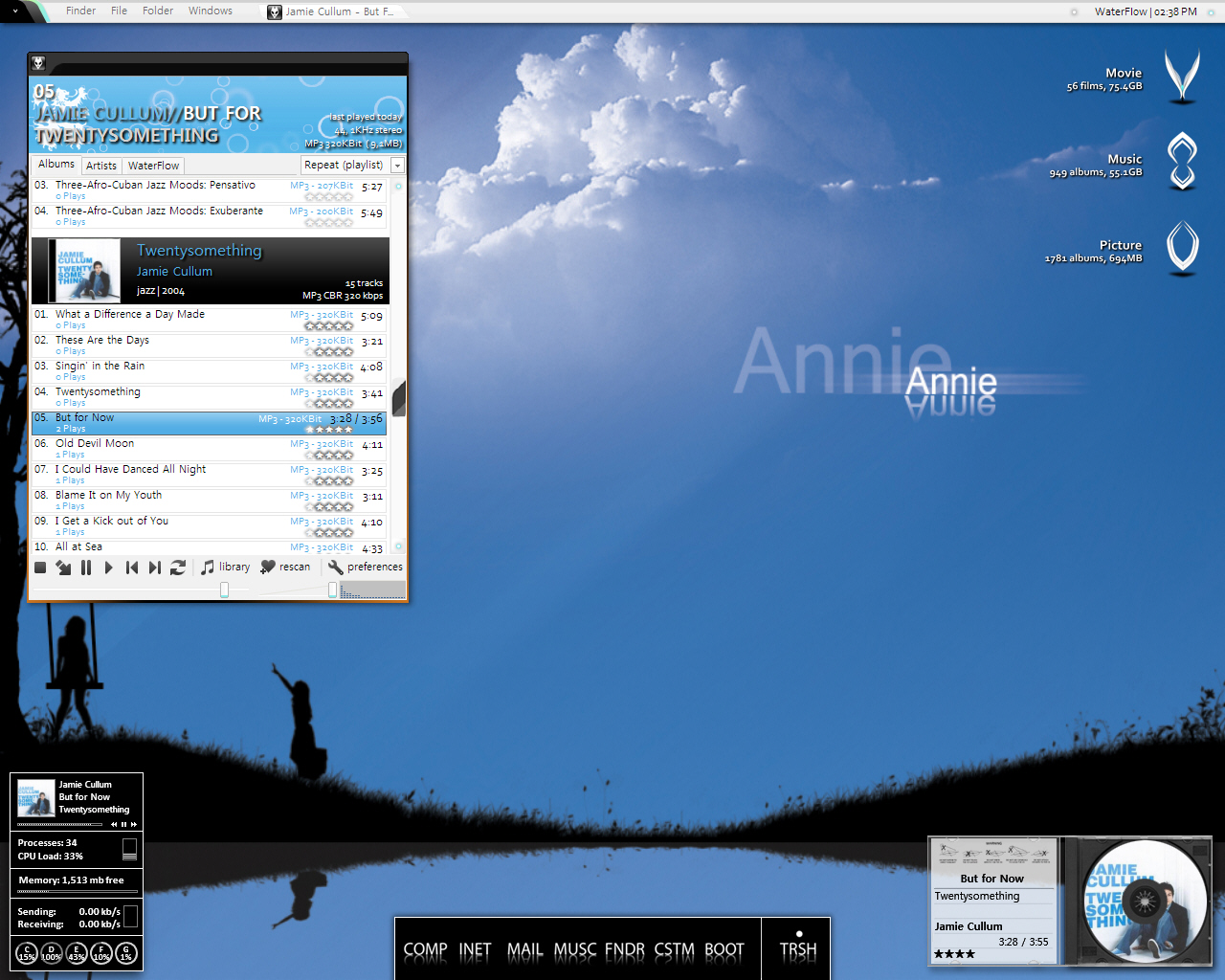Open the Finder menu
Screen dimensions: 1225x980
tap(80, 11)
